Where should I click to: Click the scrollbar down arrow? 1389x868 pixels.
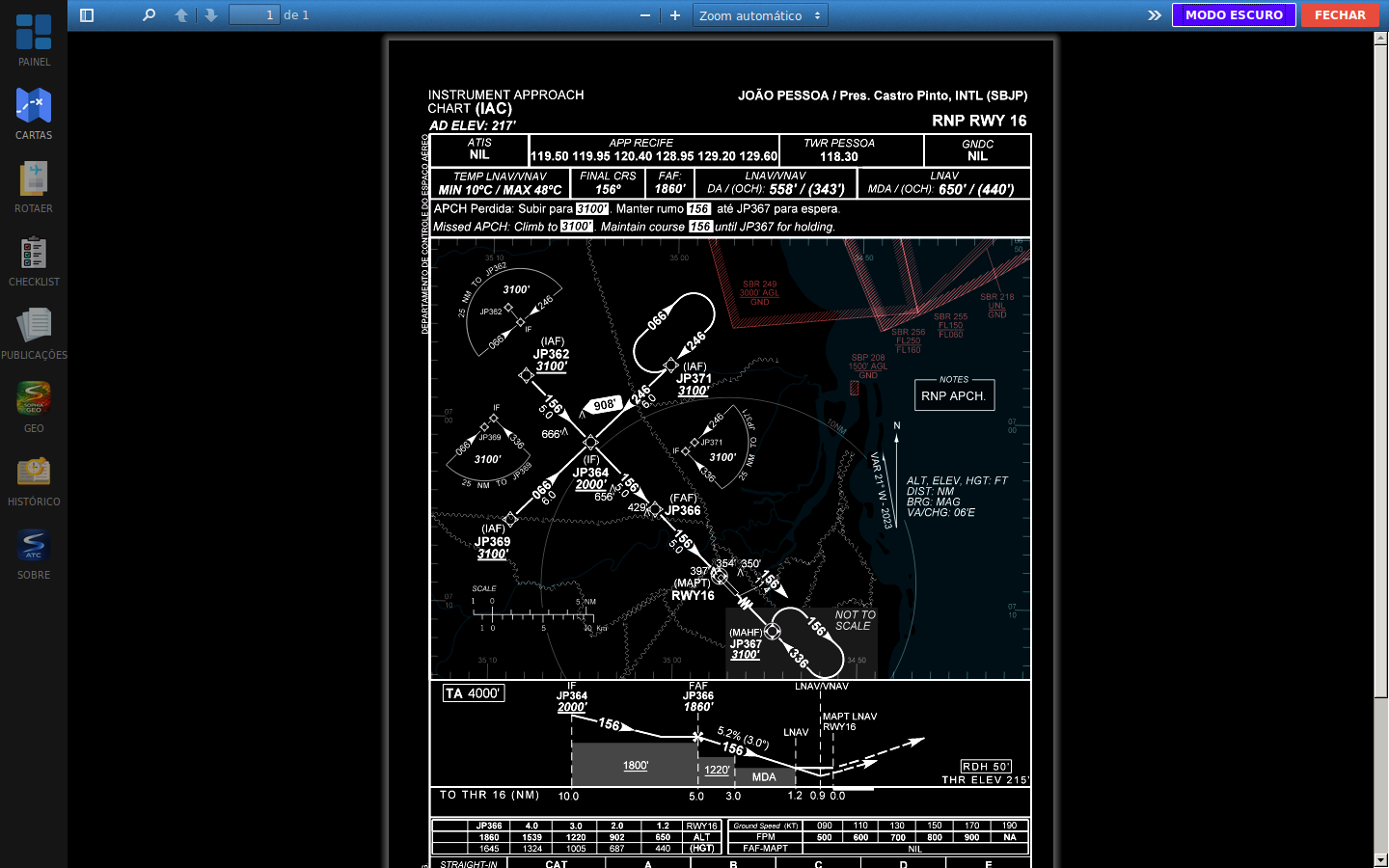(1381, 860)
